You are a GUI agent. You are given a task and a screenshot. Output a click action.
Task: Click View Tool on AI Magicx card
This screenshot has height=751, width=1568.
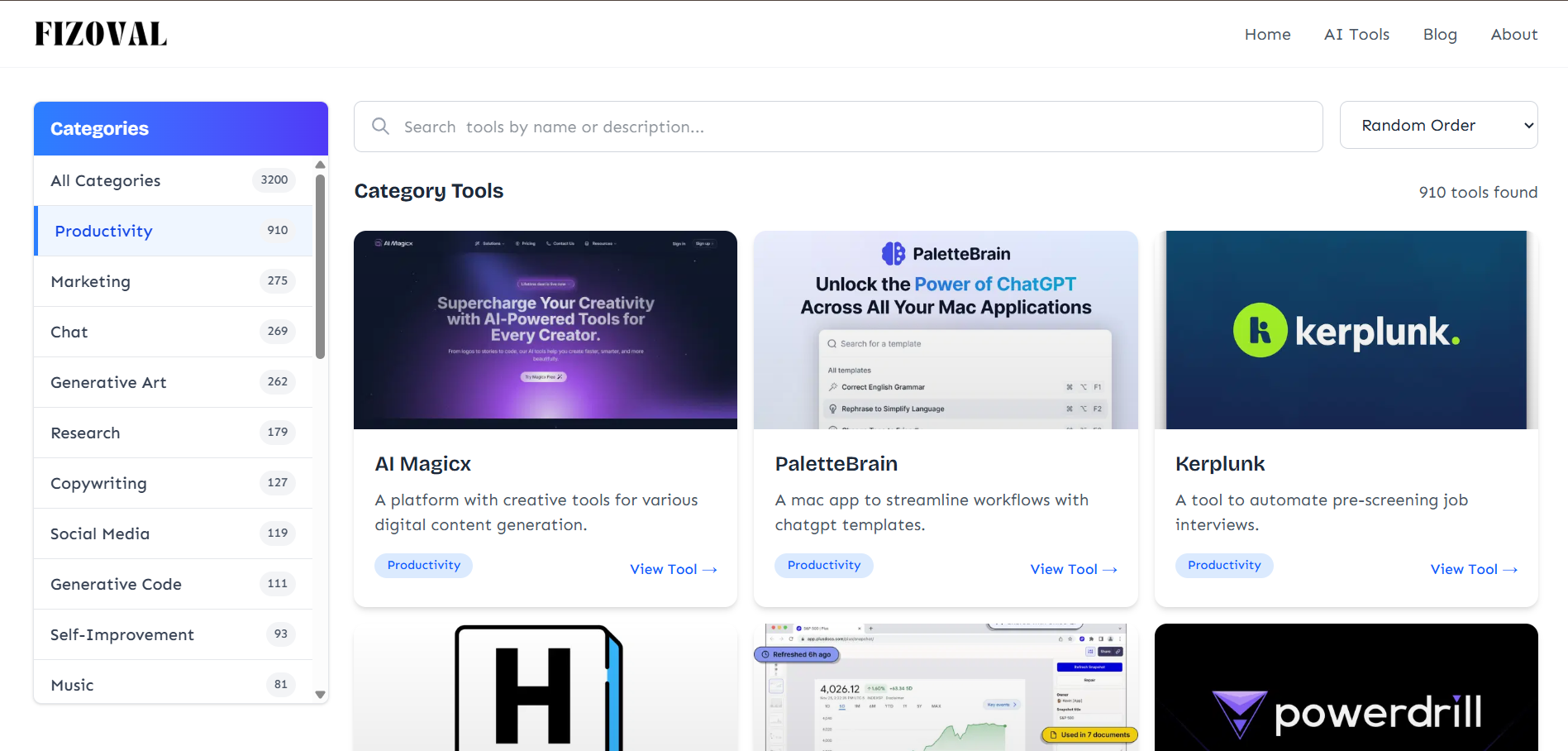coord(673,569)
